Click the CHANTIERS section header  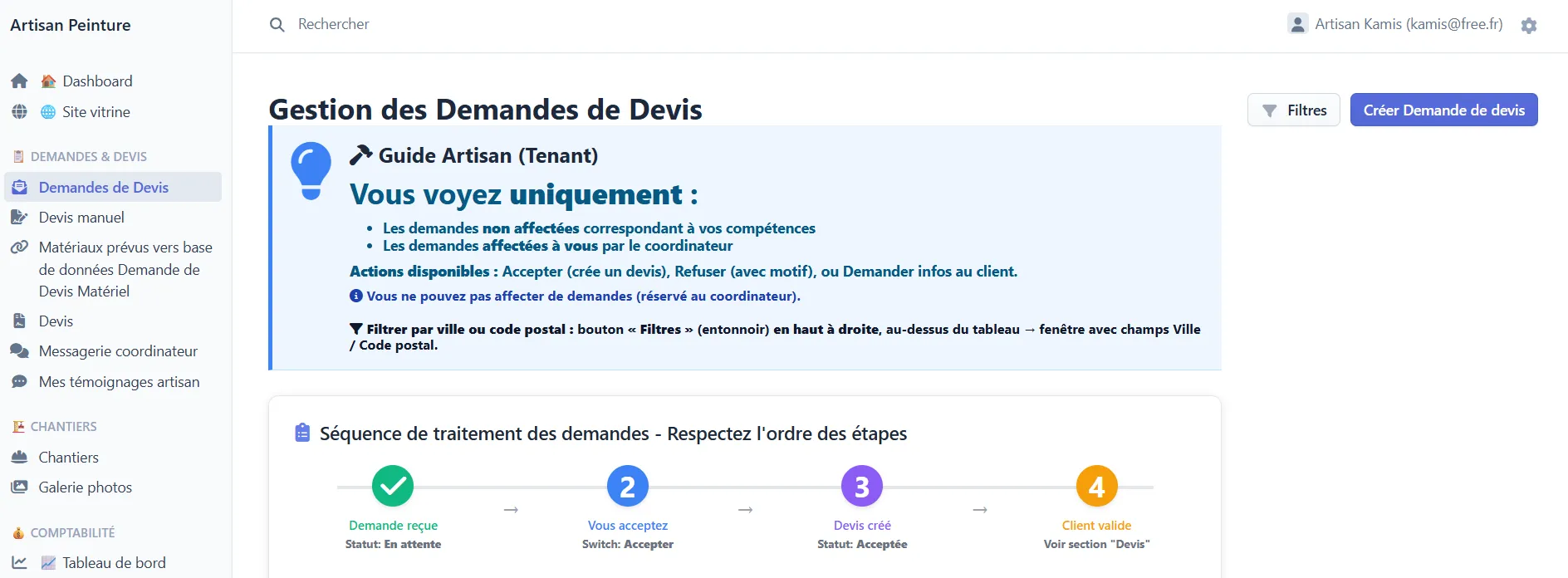[x=64, y=427]
